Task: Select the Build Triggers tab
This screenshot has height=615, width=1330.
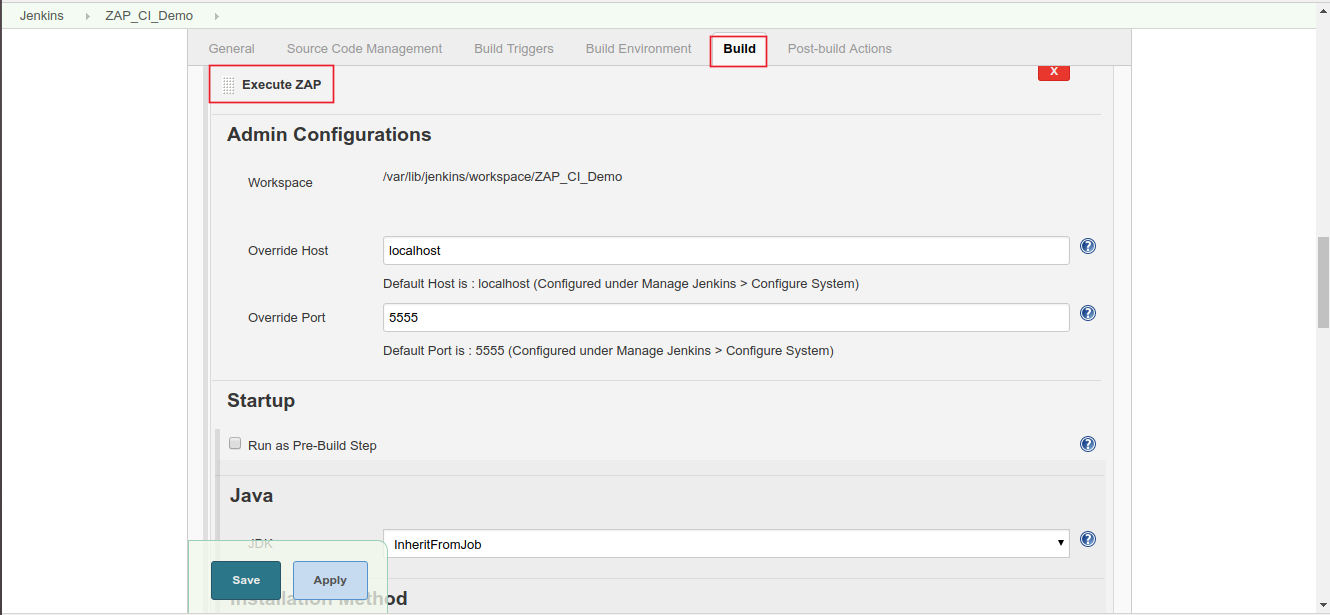Action: [x=513, y=48]
